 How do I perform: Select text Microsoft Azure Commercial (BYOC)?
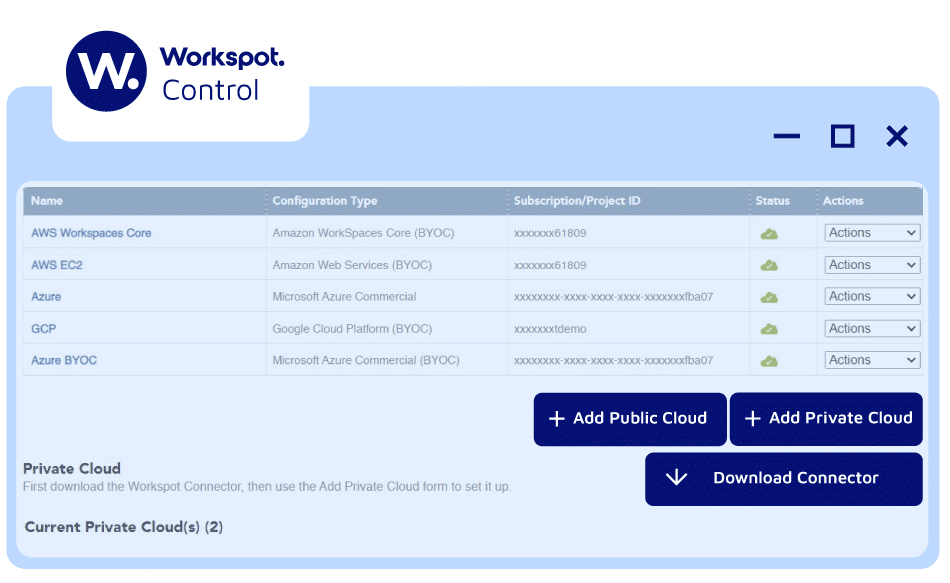(x=366, y=360)
